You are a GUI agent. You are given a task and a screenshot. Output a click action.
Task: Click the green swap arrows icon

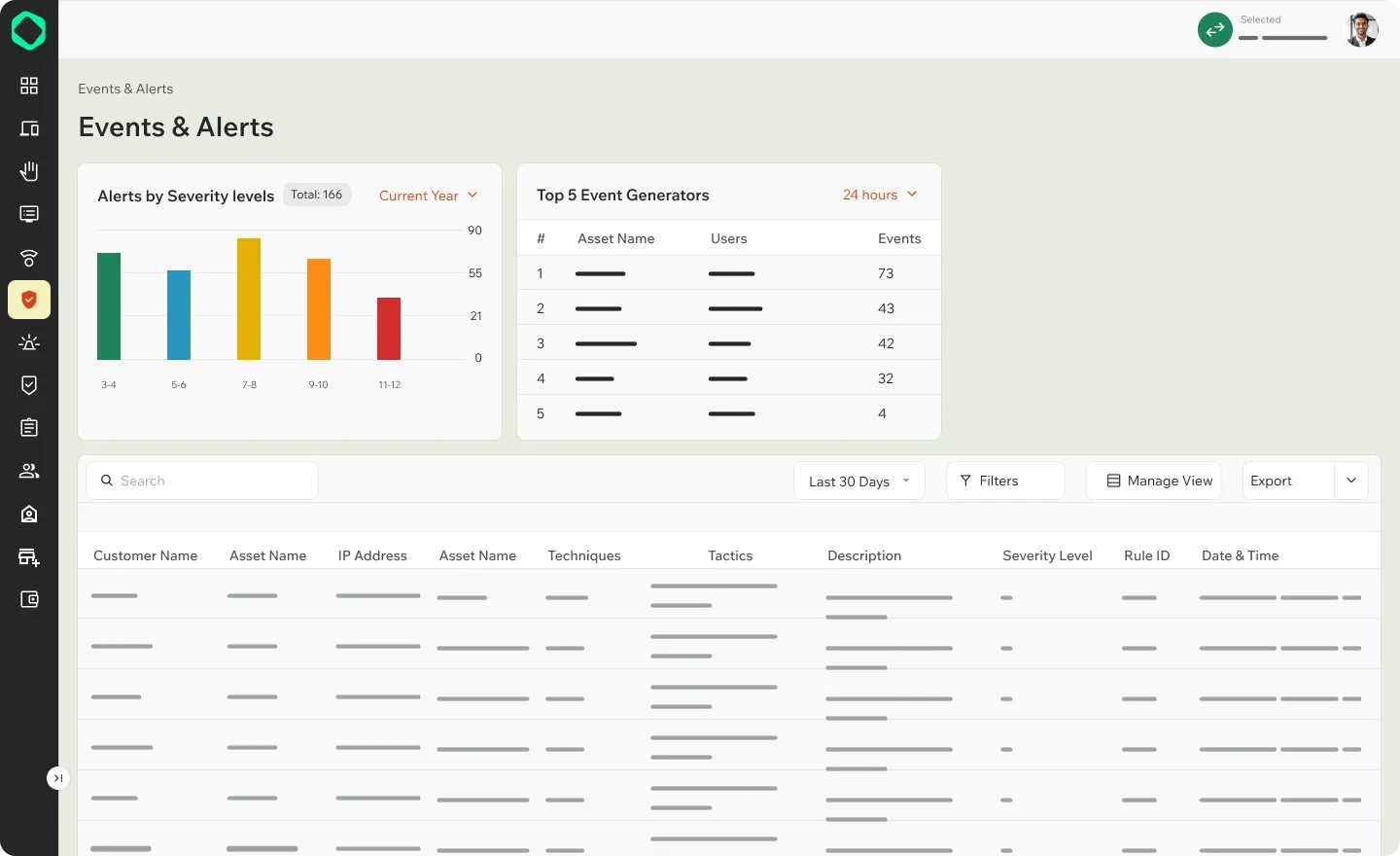coord(1215,30)
